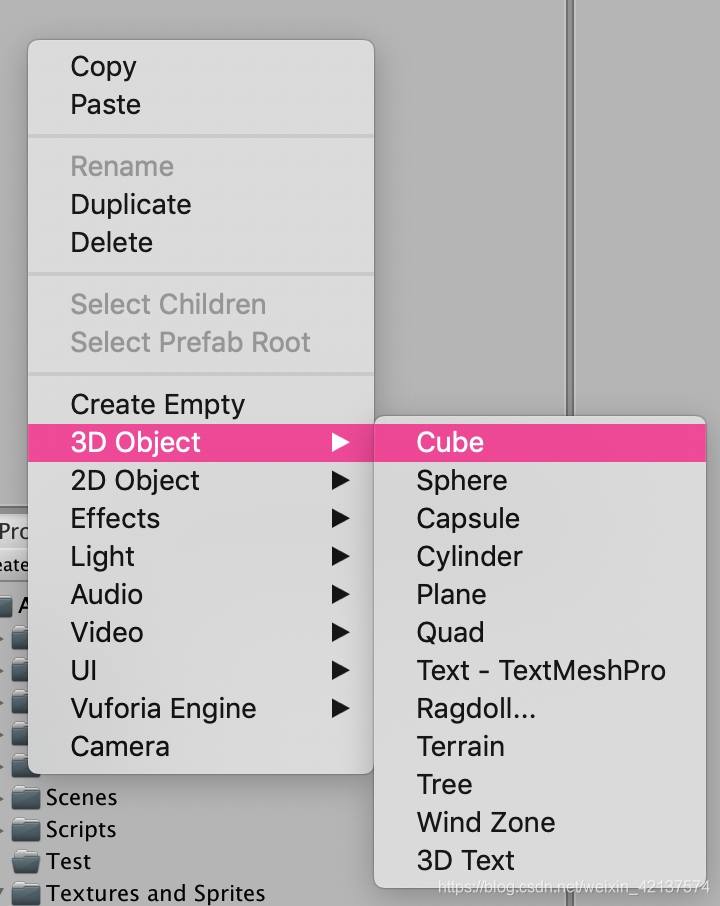Create a Ragdoll
Image resolution: width=720 pixels, height=906 pixels.
(476, 708)
